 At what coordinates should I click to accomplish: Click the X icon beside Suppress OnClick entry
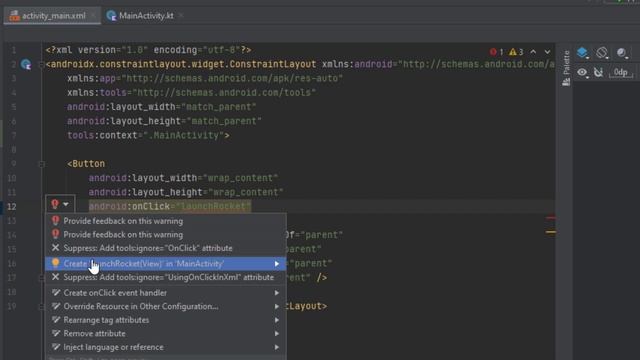pos(56,247)
